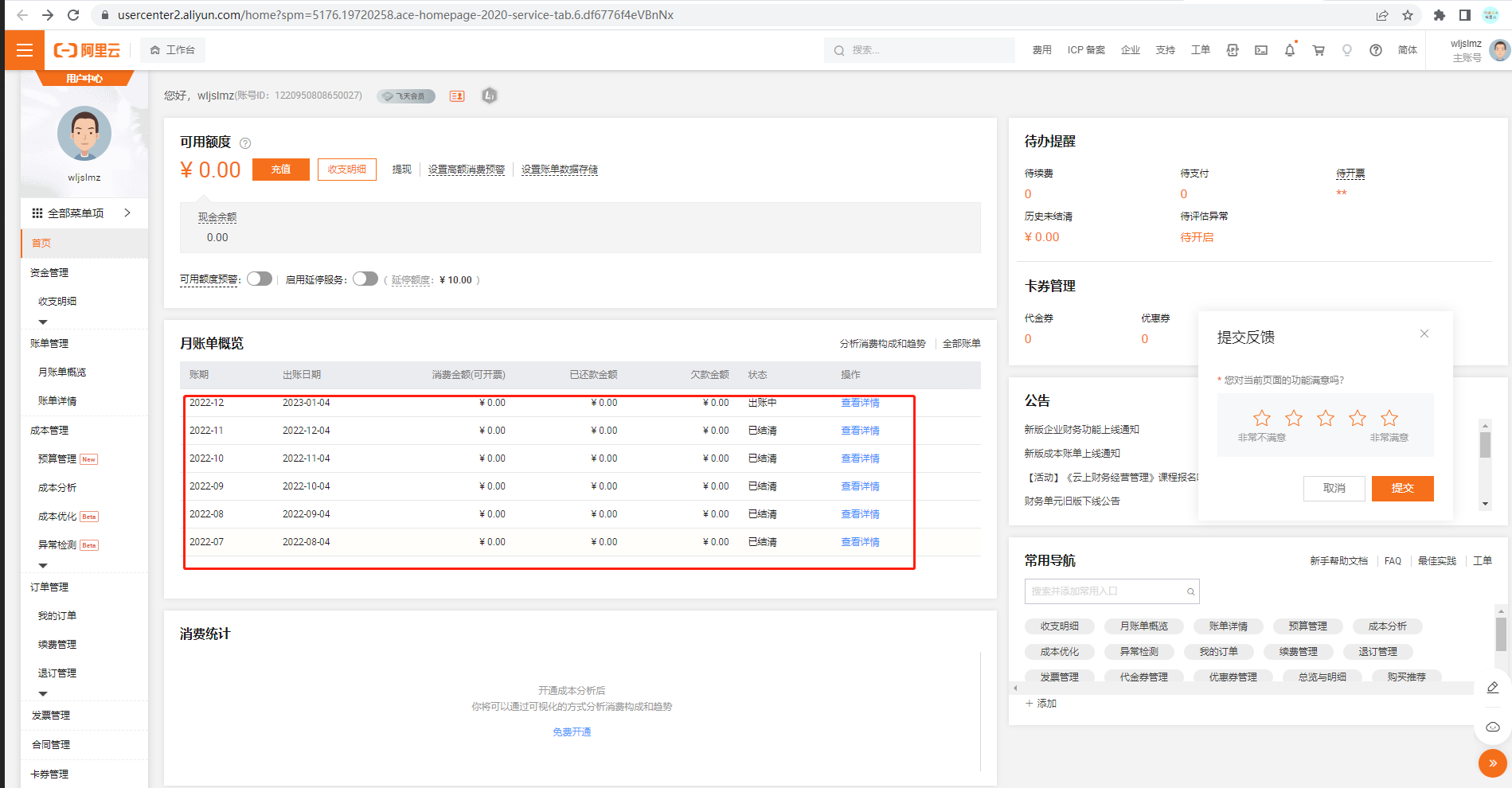The width and height of the screenshot is (1512, 788).
Task: Click the user avatar in top right
Action: (1499, 50)
